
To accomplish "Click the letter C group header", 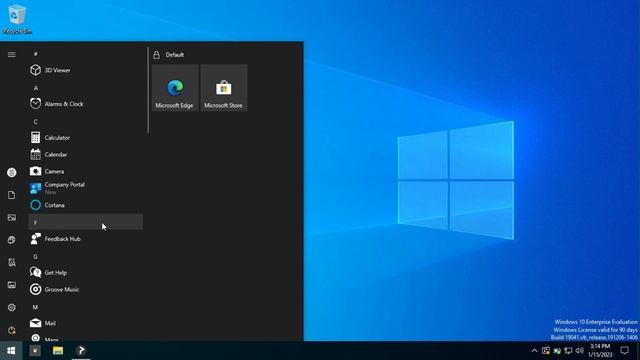I will (86, 122).
